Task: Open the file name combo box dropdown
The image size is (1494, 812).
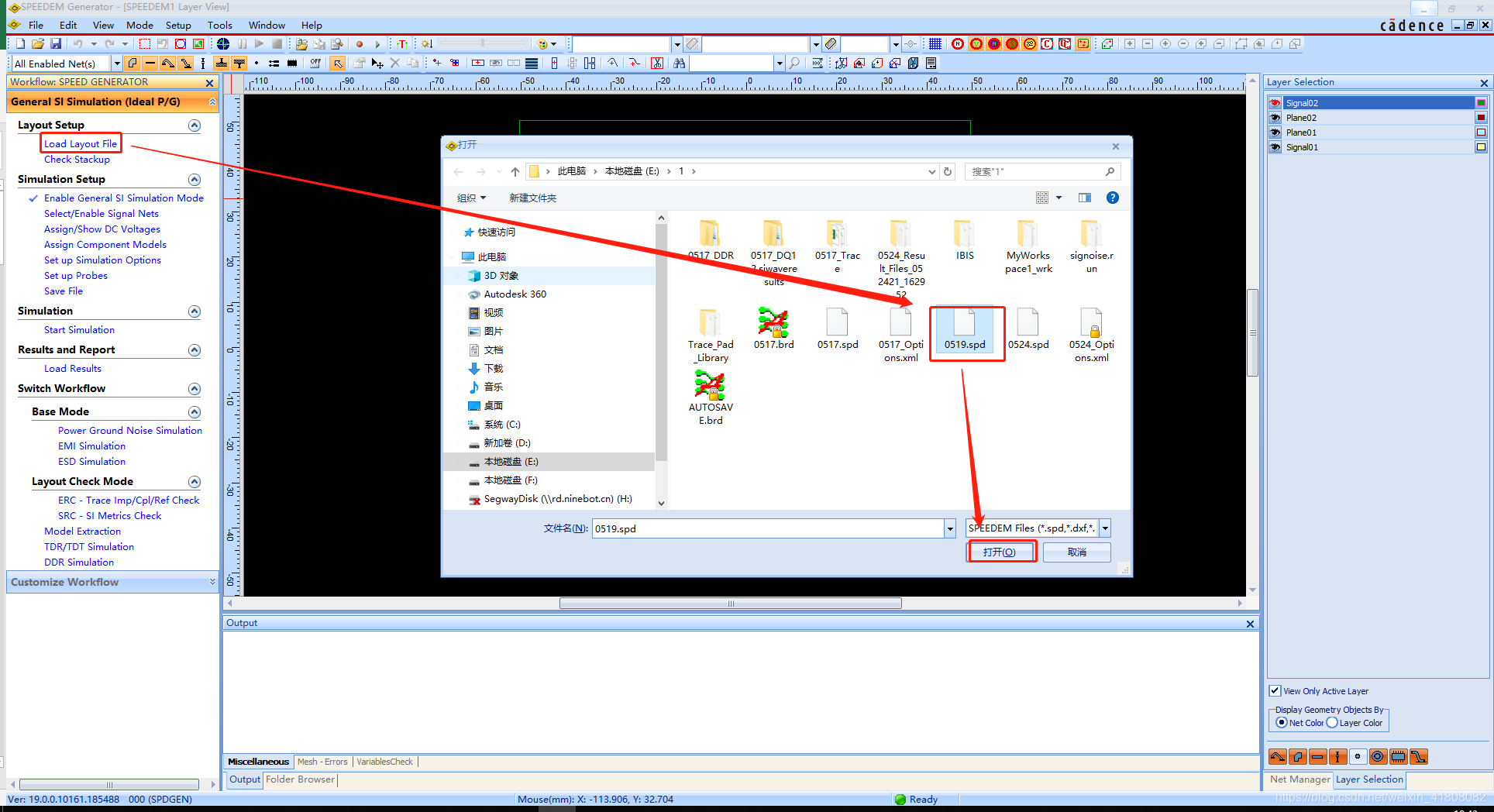Action: 950,528
